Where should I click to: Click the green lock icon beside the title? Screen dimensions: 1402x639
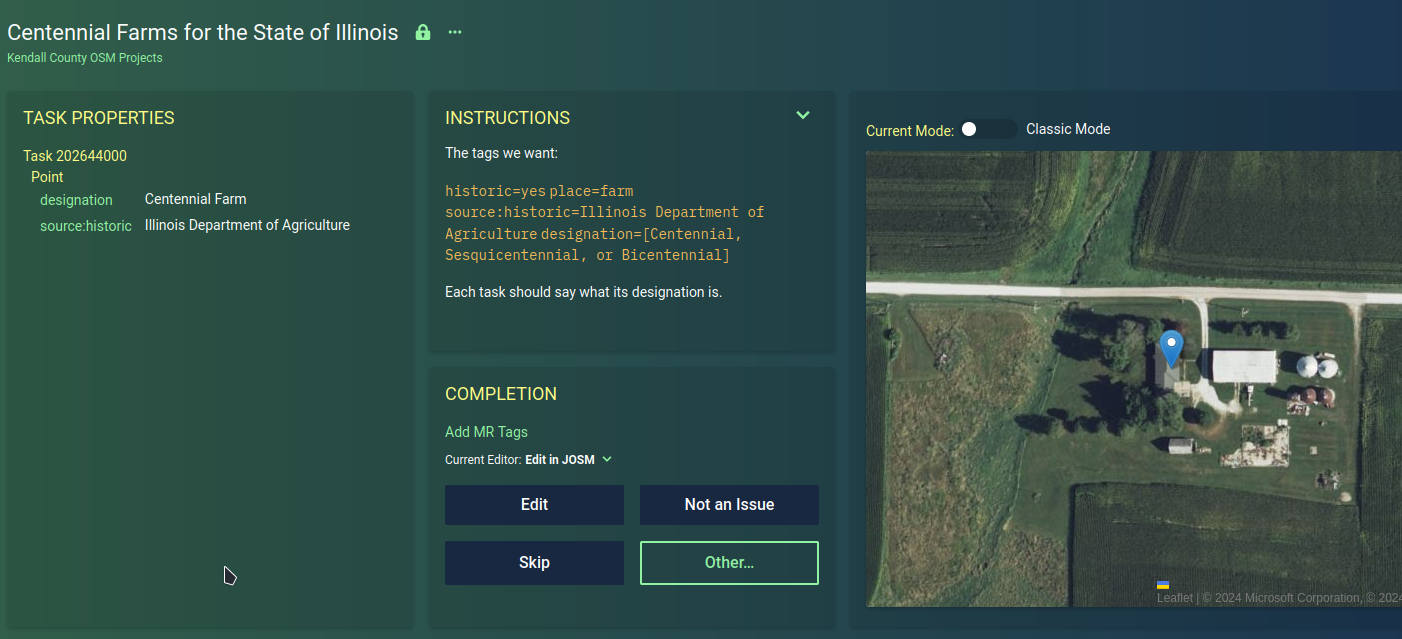pos(422,32)
